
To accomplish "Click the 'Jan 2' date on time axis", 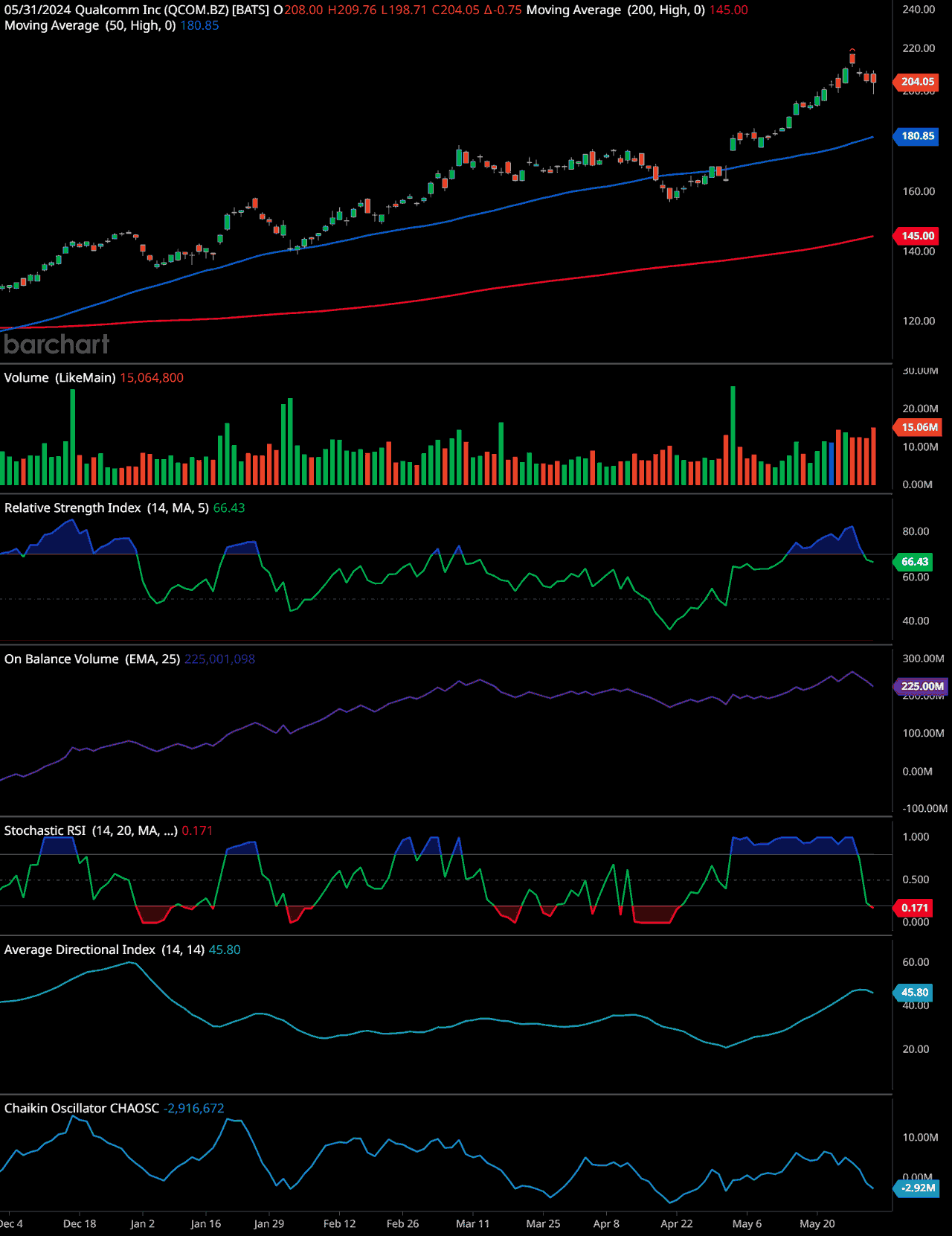I will click(x=142, y=1223).
